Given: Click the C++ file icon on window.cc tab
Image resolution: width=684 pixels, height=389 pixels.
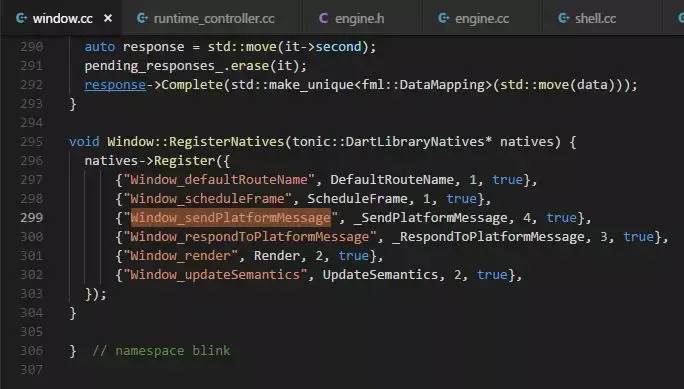Looking at the screenshot, I should pos(21,18).
